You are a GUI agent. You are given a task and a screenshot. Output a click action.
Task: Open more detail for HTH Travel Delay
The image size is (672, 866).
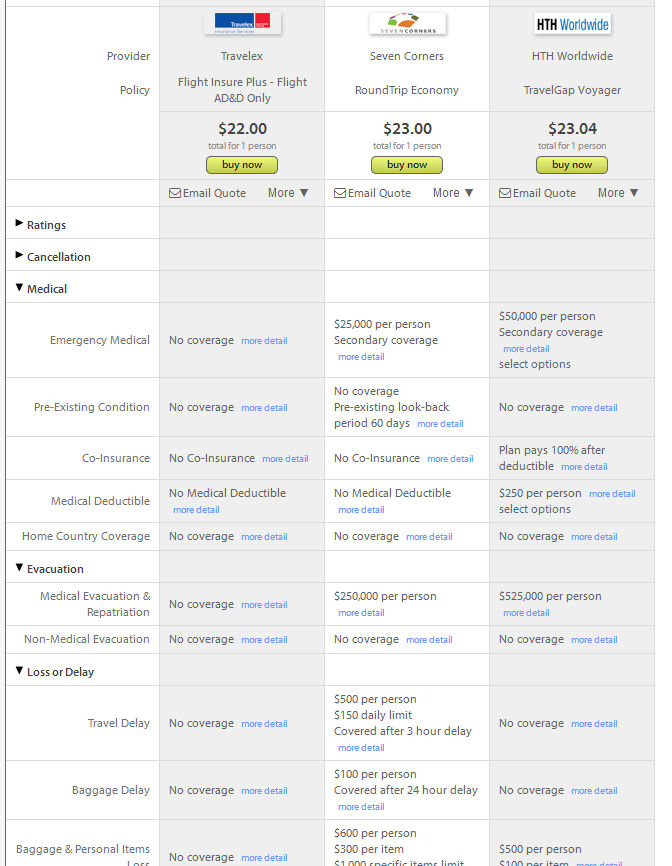[x=594, y=724]
